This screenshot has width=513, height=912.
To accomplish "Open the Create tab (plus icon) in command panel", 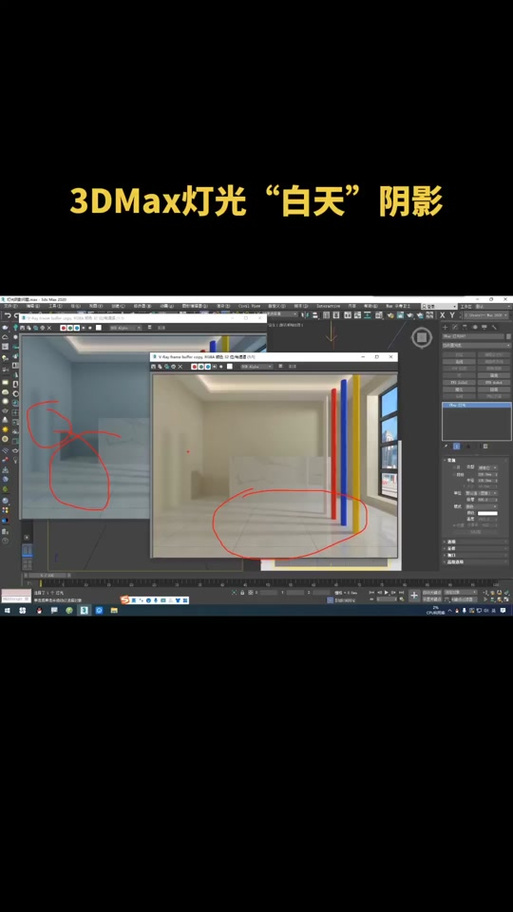I will [445, 327].
